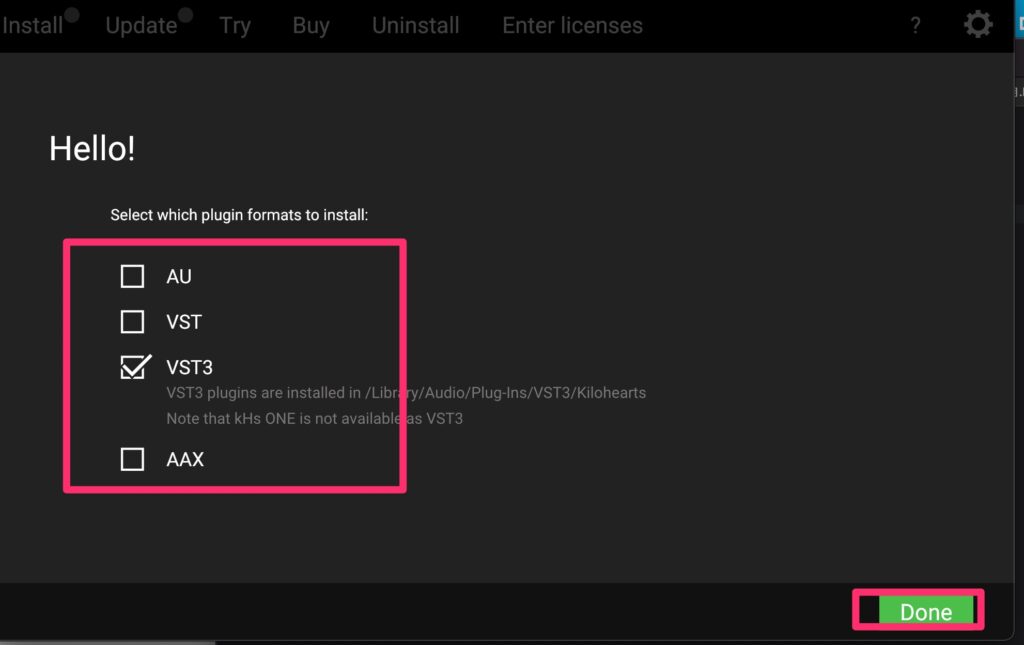Click the VST3 install path text

pyautogui.click(x=406, y=393)
